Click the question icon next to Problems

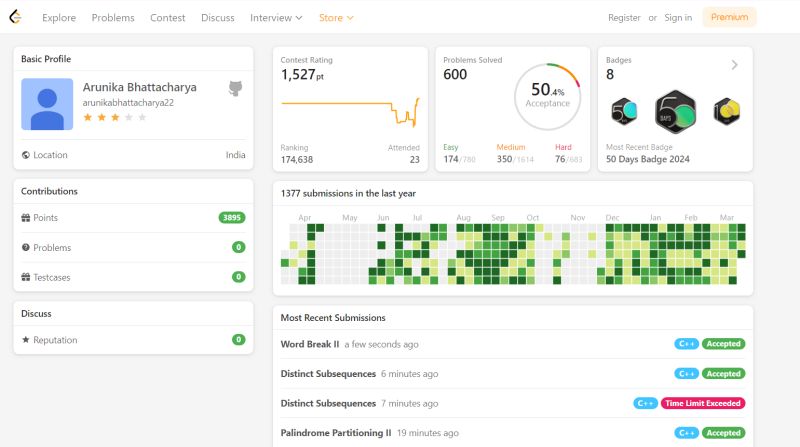(x=26, y=247)
